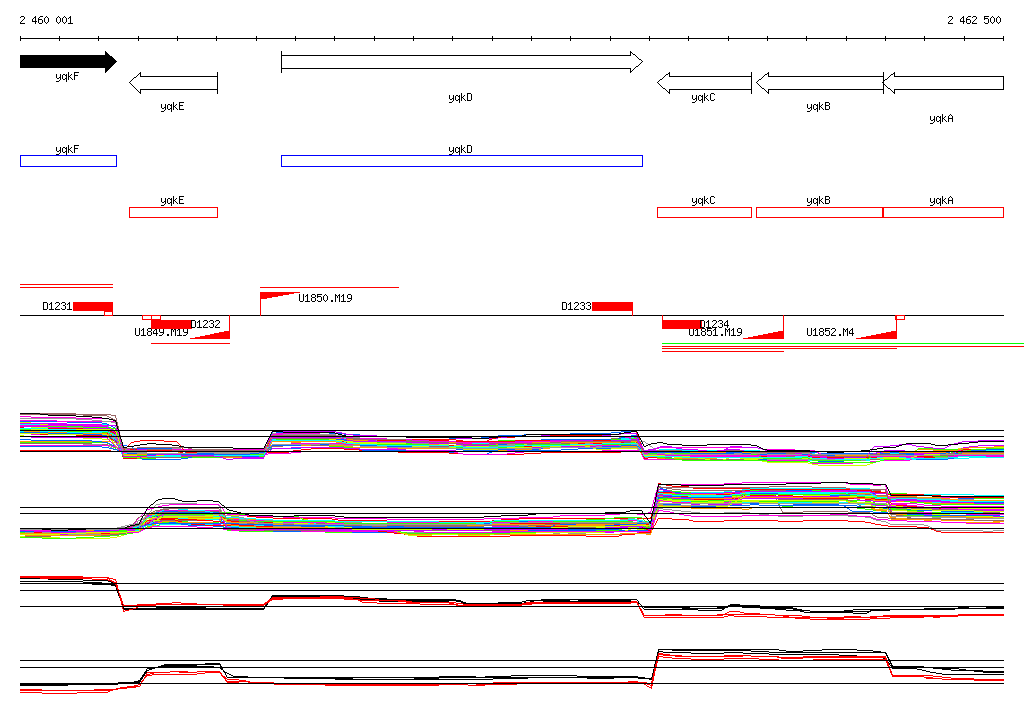This screenshot has height=714, width=1024.
Task: Click the red yqkB rectangle
Action: (820, 212)
